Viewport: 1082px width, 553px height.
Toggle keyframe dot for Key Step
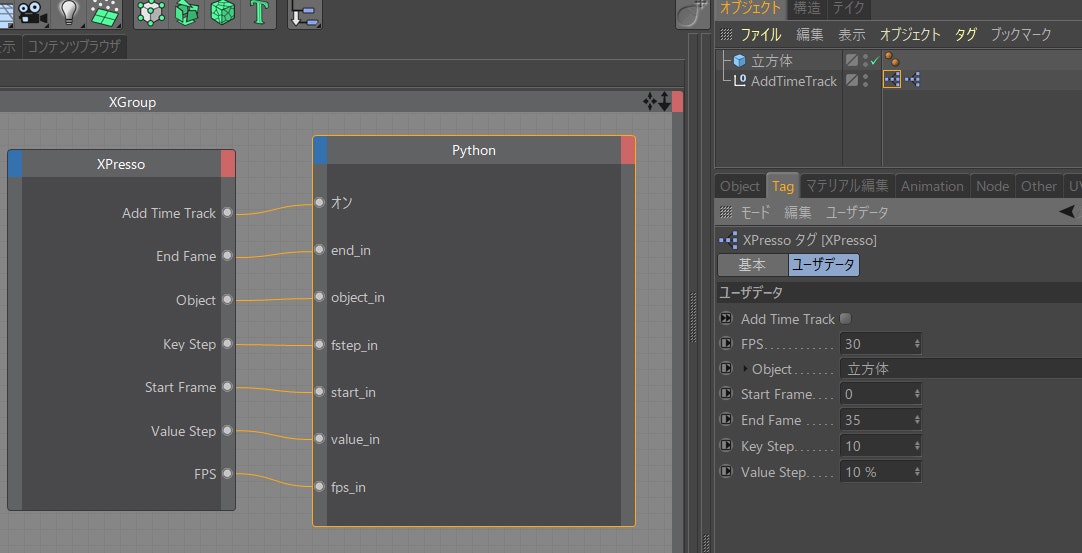click(725, 445)
